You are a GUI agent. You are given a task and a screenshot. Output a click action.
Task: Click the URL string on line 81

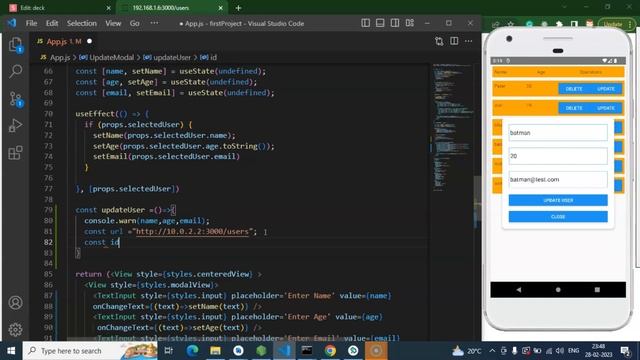coord(193,231)
